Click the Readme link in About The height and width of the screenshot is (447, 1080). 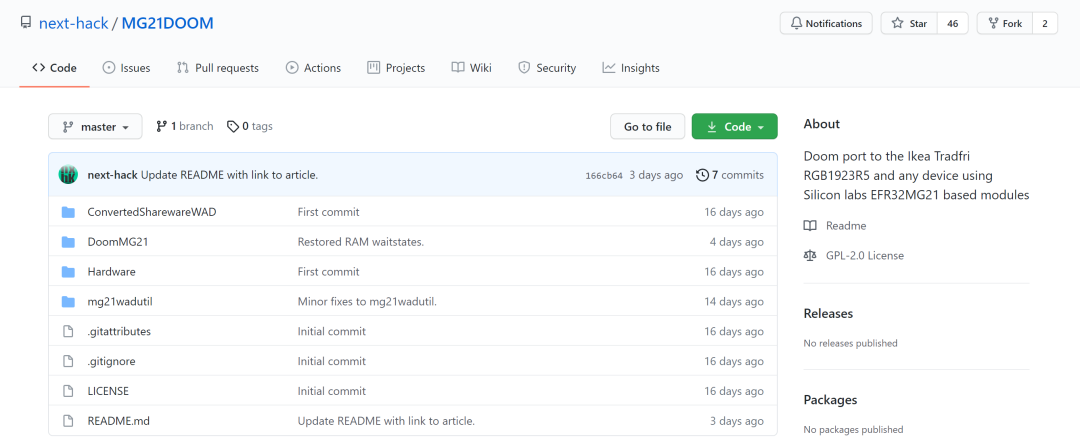point(846,225)
